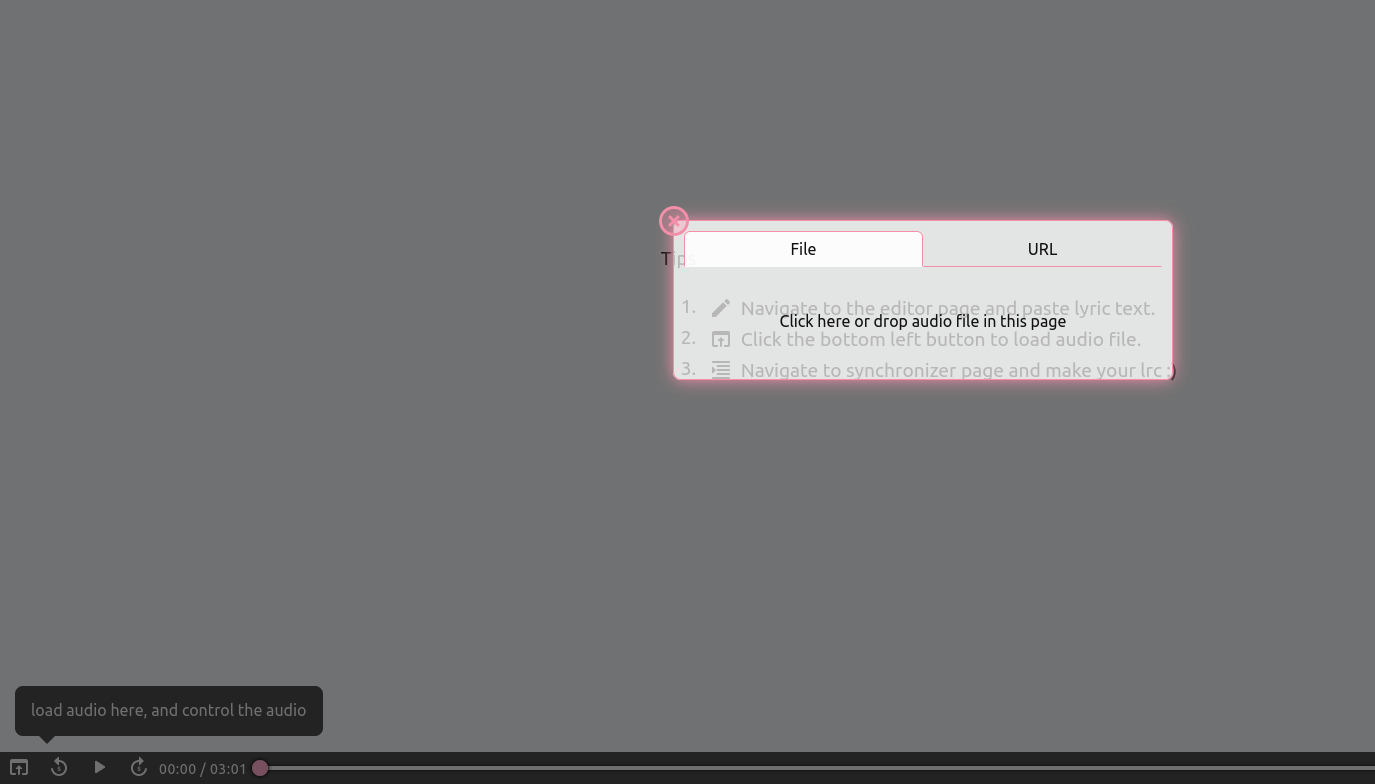Rewind audio 5 seconds
The image size is (1375, 784).
tap(59, 768)
